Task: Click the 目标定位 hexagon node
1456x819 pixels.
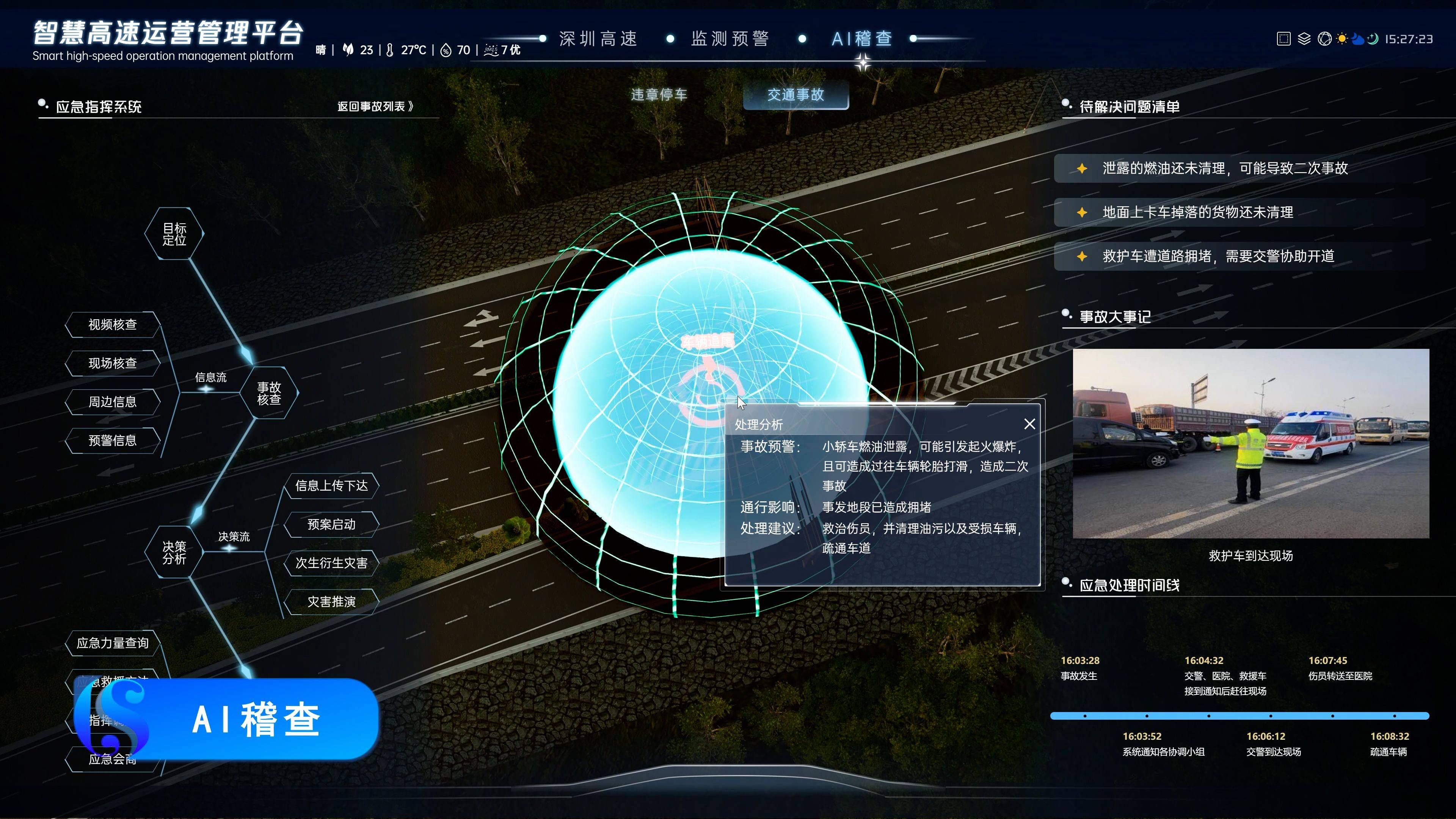Action: coord(174,234)
